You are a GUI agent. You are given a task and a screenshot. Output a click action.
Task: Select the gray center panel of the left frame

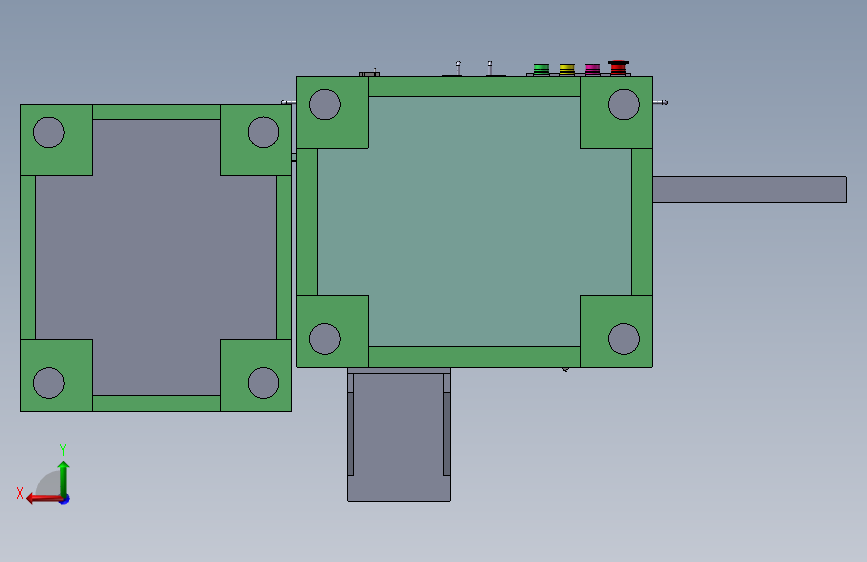click(x=156, y=257)
